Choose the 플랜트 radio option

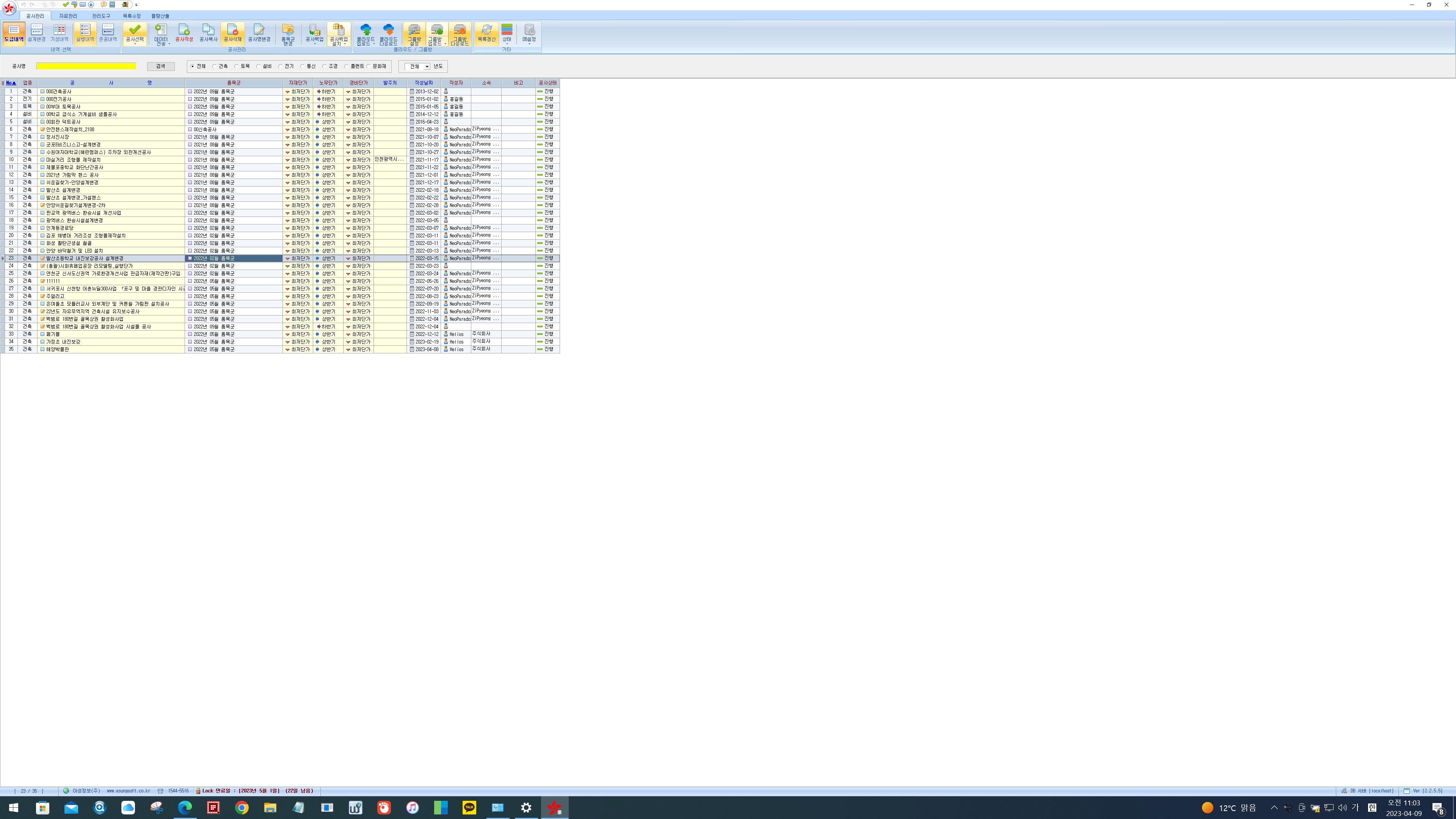(347, 67)
